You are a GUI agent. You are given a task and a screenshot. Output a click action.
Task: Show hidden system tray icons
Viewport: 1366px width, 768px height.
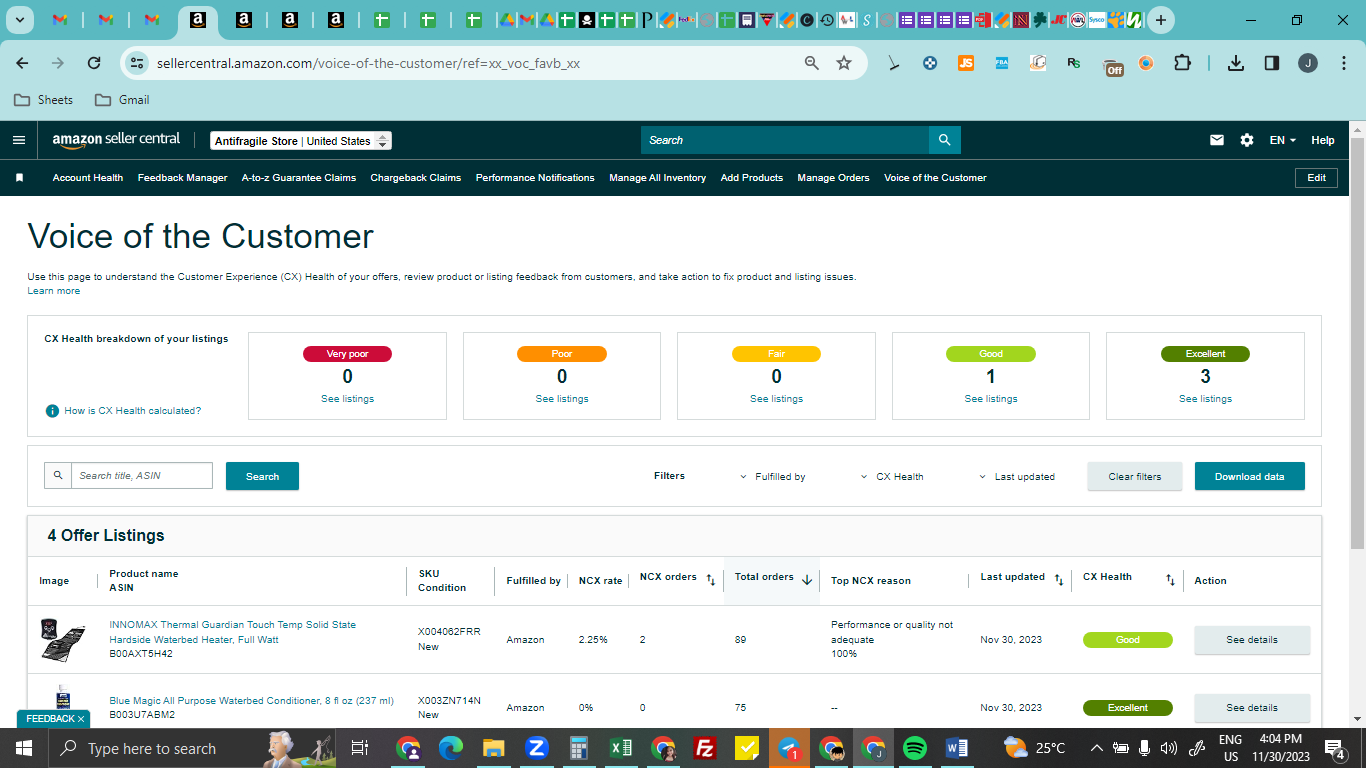1097,748
